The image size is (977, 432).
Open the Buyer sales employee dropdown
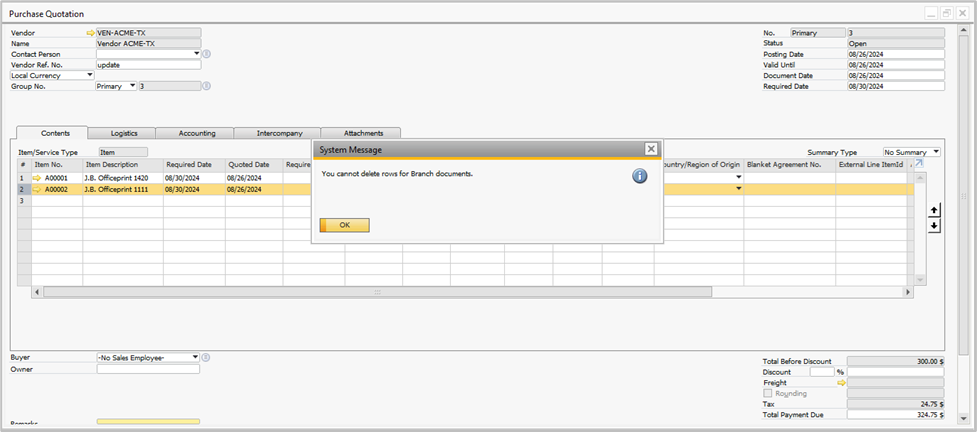(x=194, y=357)
